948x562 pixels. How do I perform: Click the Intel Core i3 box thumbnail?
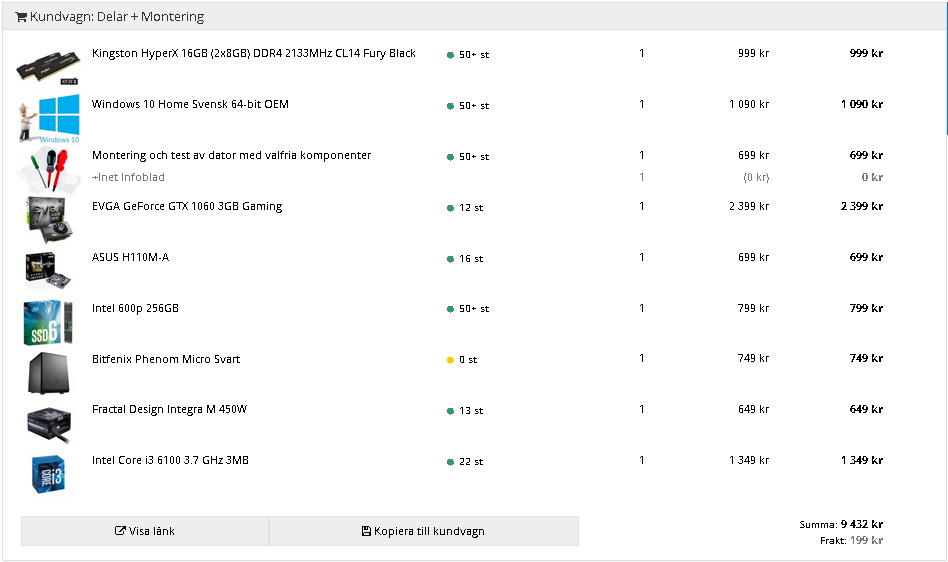coord(48,474)
